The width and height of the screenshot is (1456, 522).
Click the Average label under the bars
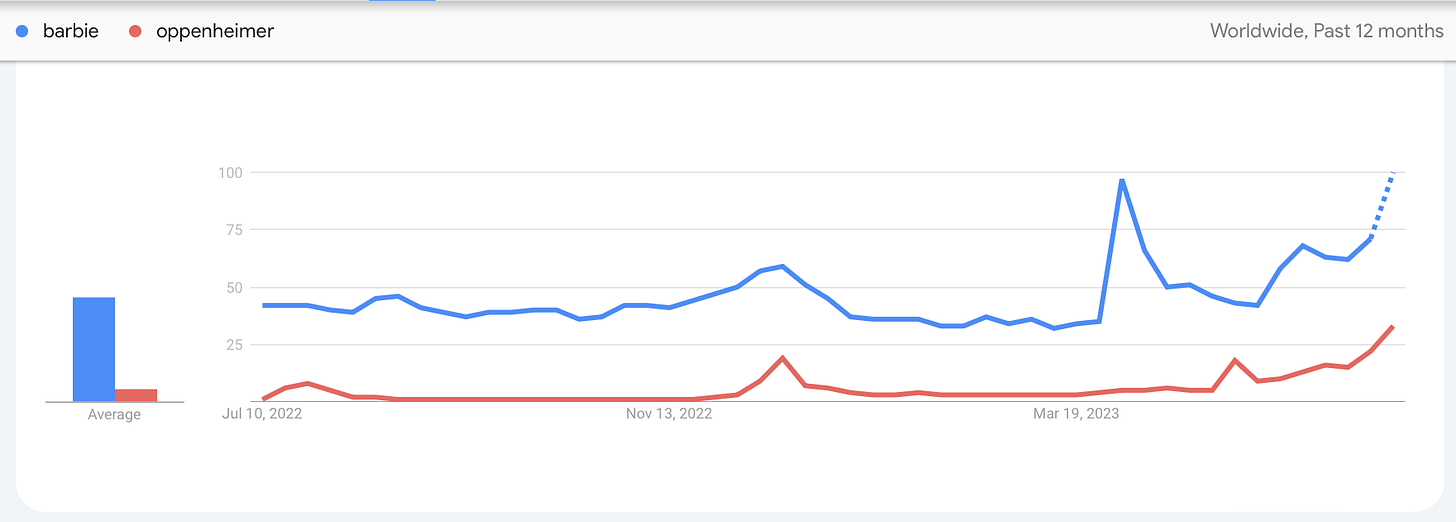coord(114,414)
